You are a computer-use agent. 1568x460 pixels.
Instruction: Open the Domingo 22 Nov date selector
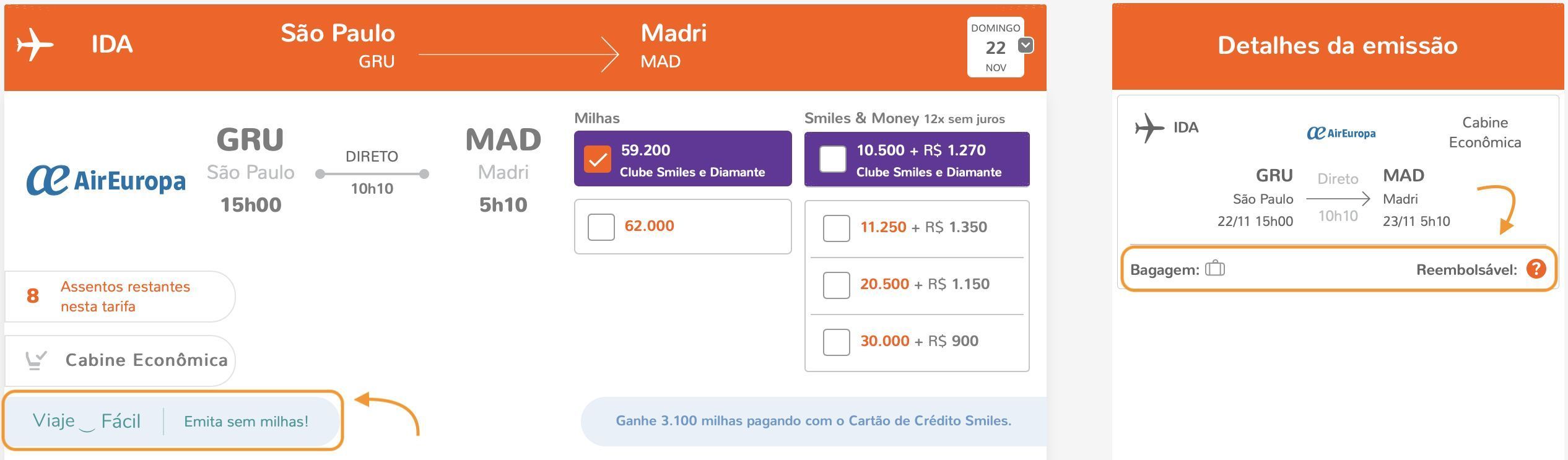(x=995, y=48)
